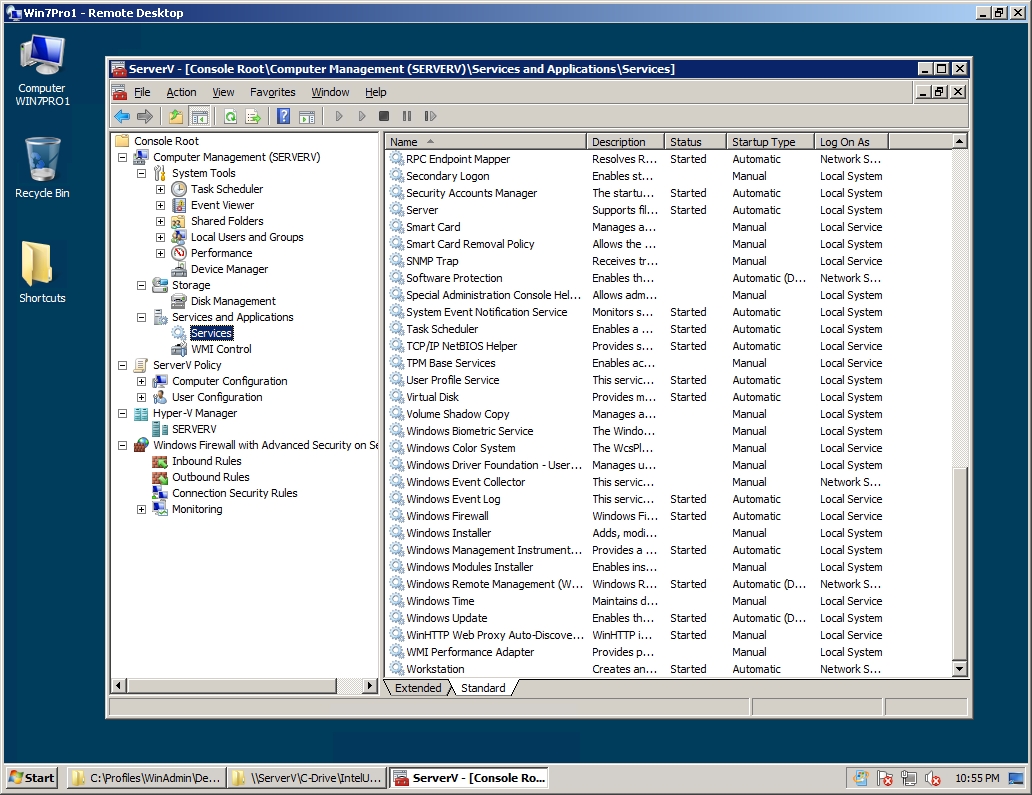Toggle the Show/Hide Console Tree icon
The image size is (1032, 795).
click(199, 116)
